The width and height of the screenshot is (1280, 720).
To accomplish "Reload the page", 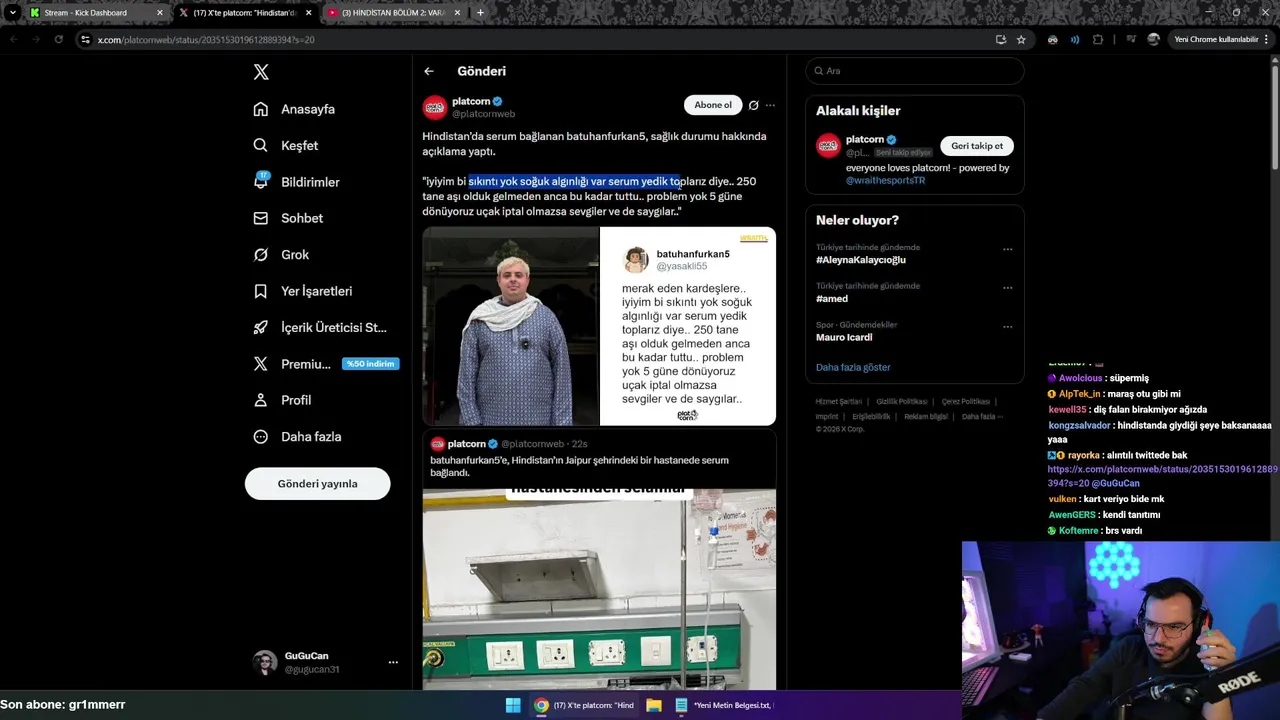I will tap(59, 39).
